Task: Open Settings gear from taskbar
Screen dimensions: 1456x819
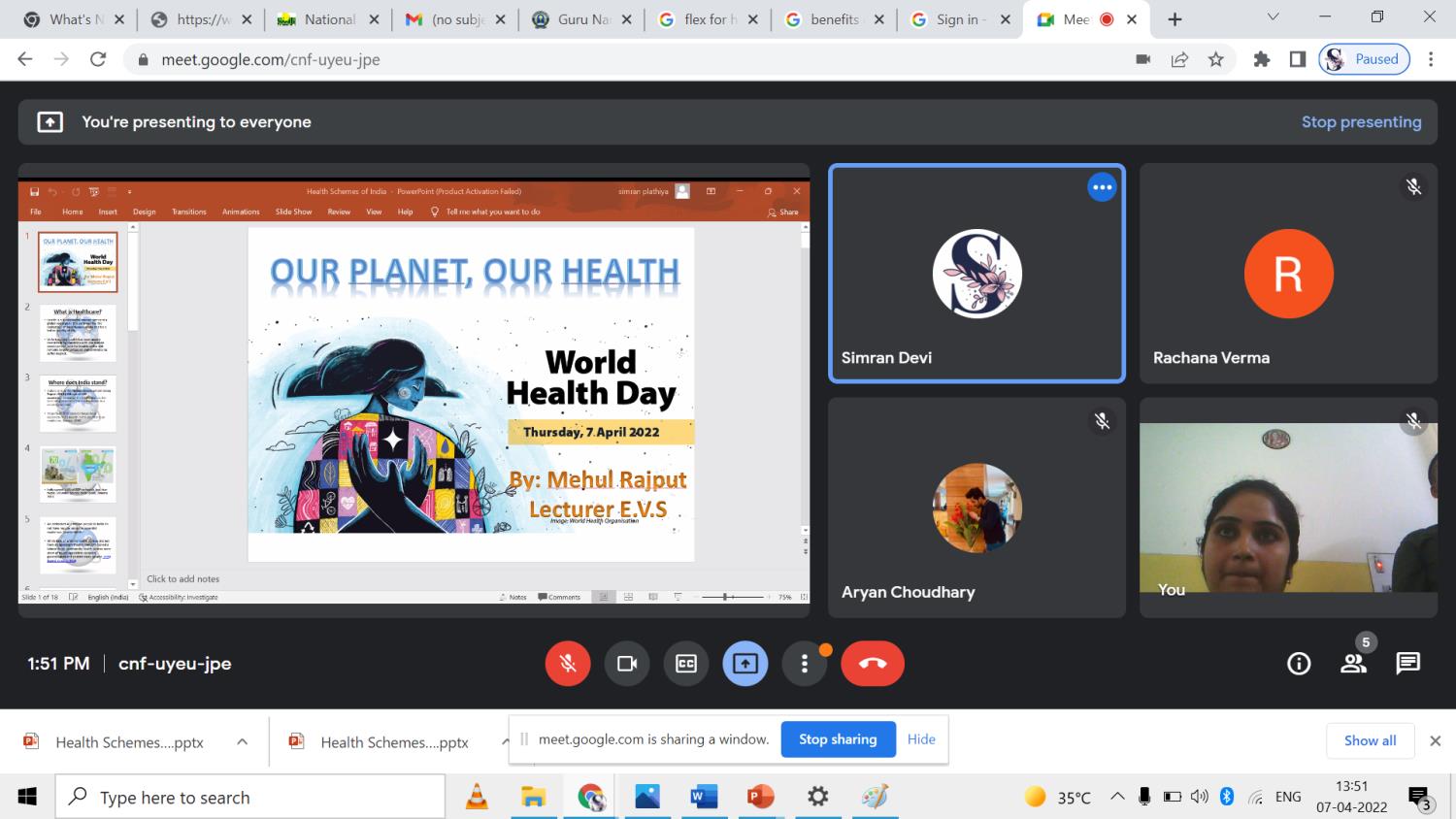Action: (817, 797)
